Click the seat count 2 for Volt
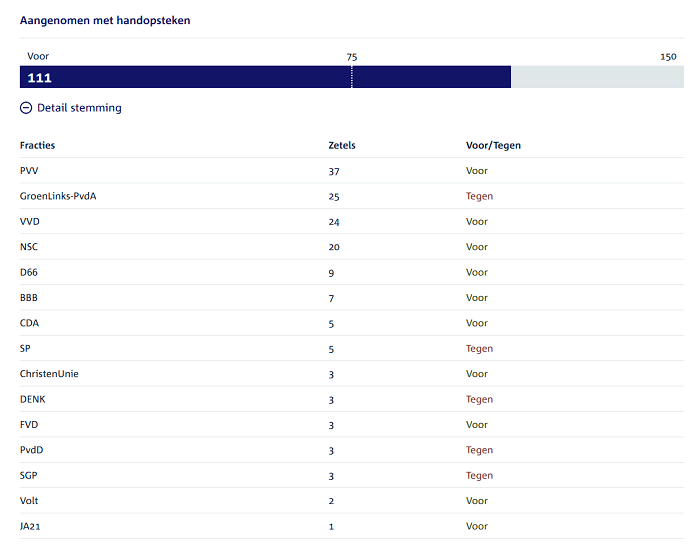This screenshot has height=553, width=700. pyautogui.click(x=331, y=501)
